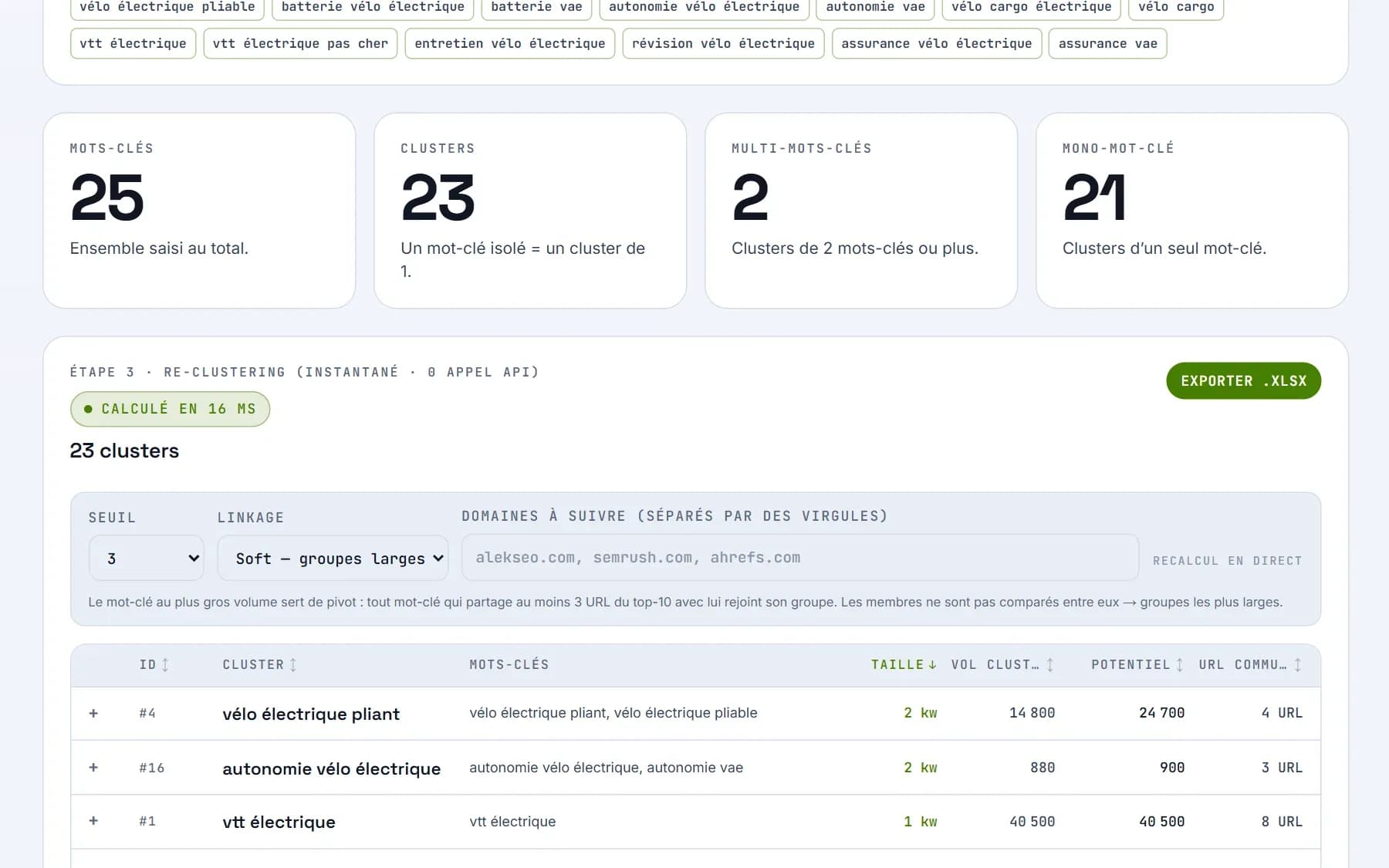Click the 'vtt électrique' keyword tag

pyautogui.click(x=133, y=43)
